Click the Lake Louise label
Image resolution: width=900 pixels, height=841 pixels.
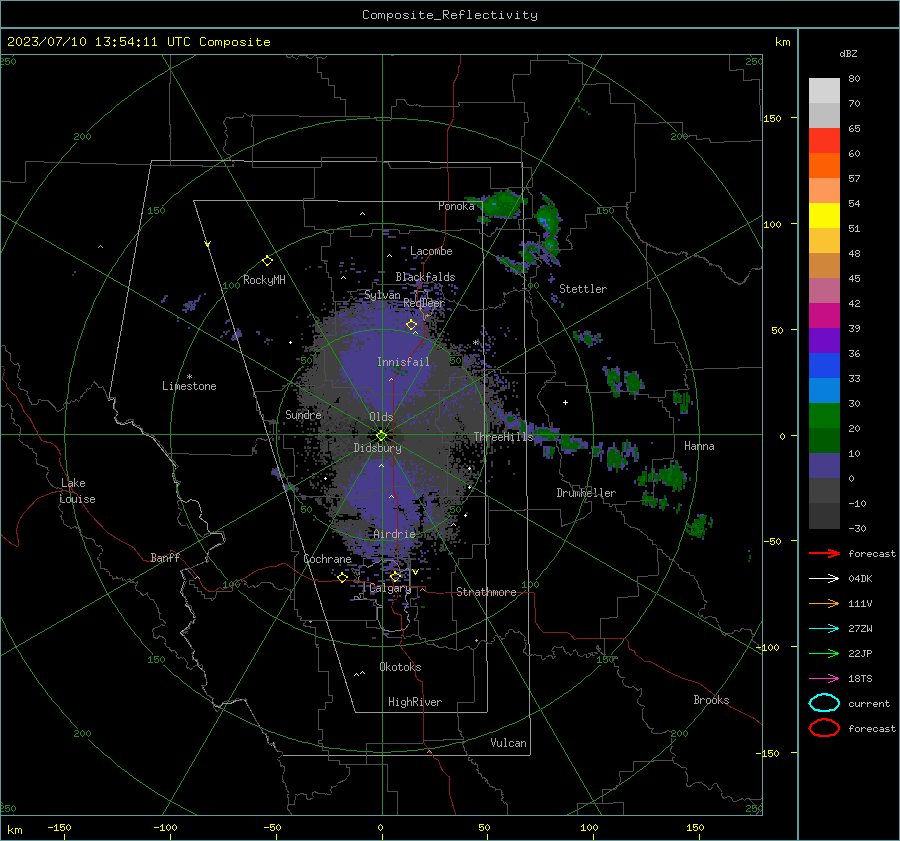(78, 491)
